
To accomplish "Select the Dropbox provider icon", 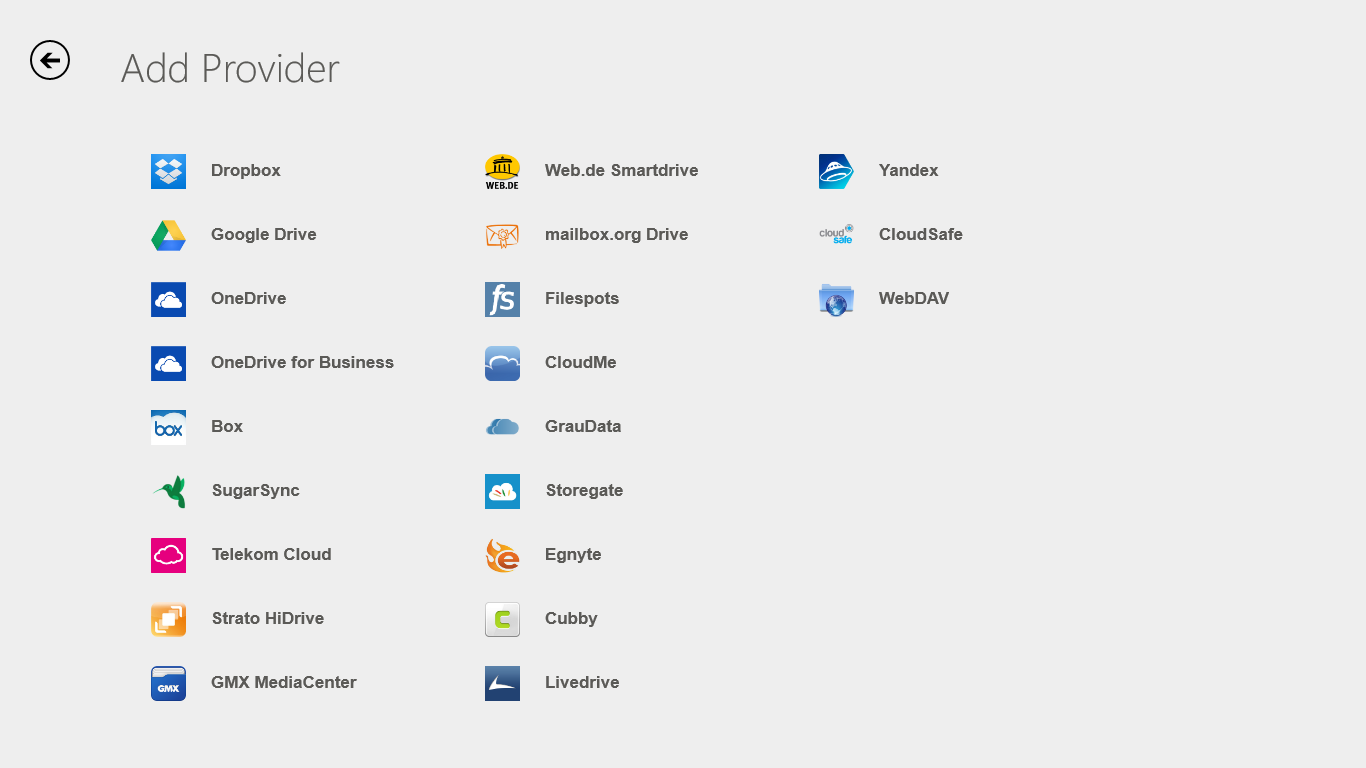I will [x=168, y=171].
